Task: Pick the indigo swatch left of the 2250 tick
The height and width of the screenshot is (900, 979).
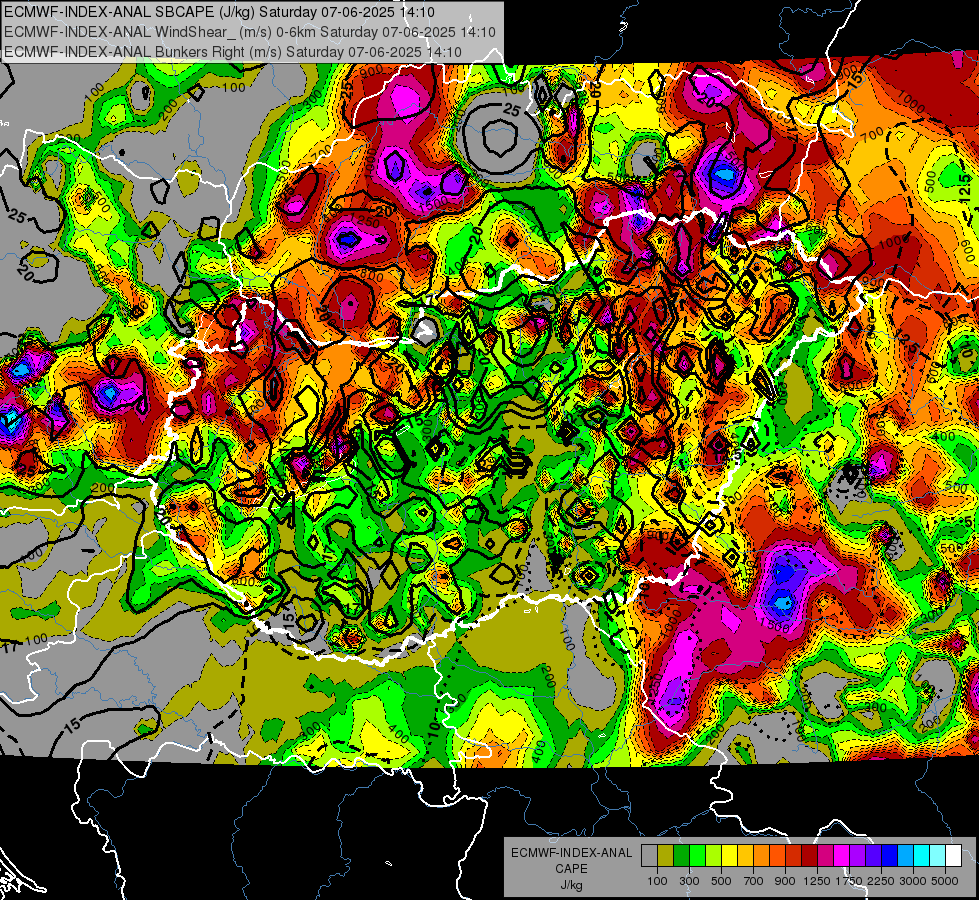Action: pos(874,856)
